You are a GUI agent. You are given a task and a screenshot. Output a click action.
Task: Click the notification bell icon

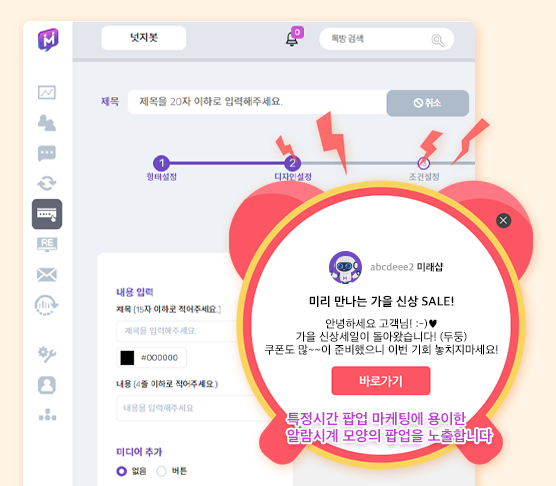tap(292, 39)
